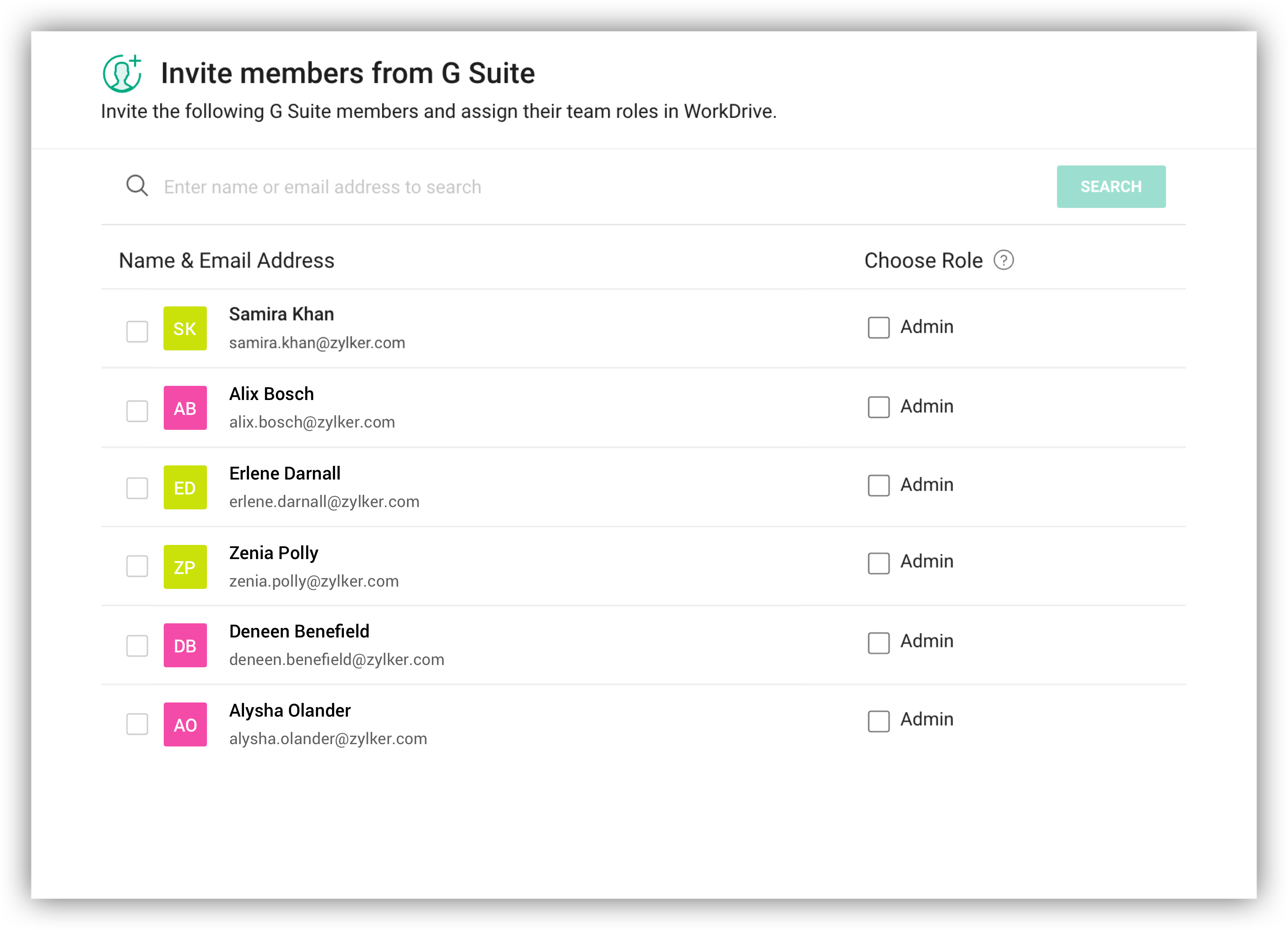This screenshot has height=930, width=1288.
Task: Click Samira Khan's SK avatar
Action: click(x=185, y=329)
